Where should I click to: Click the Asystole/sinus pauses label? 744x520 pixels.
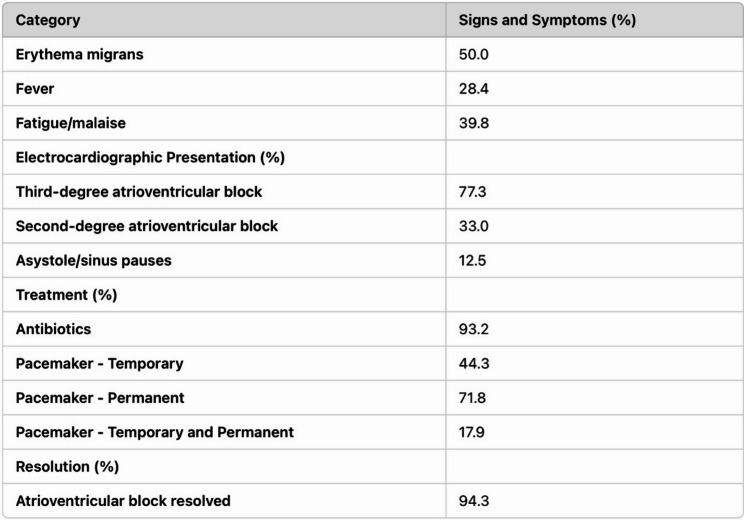93,261
